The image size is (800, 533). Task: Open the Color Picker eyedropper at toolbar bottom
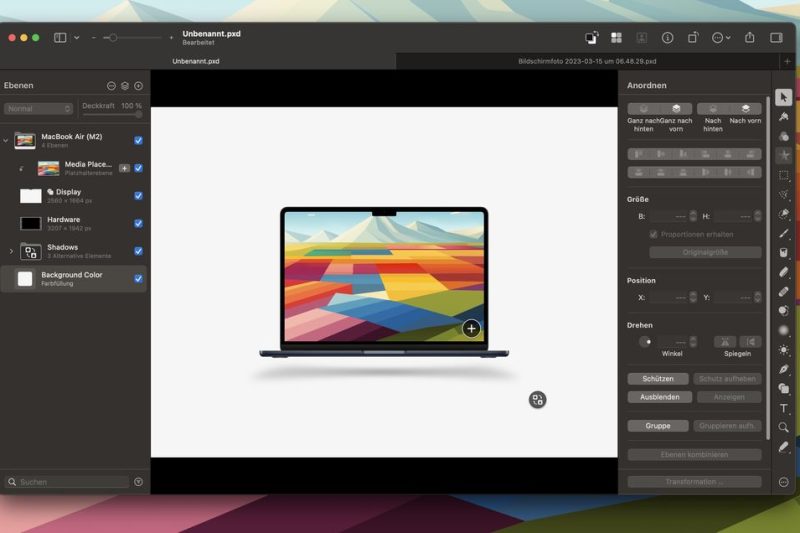(784, 447)
